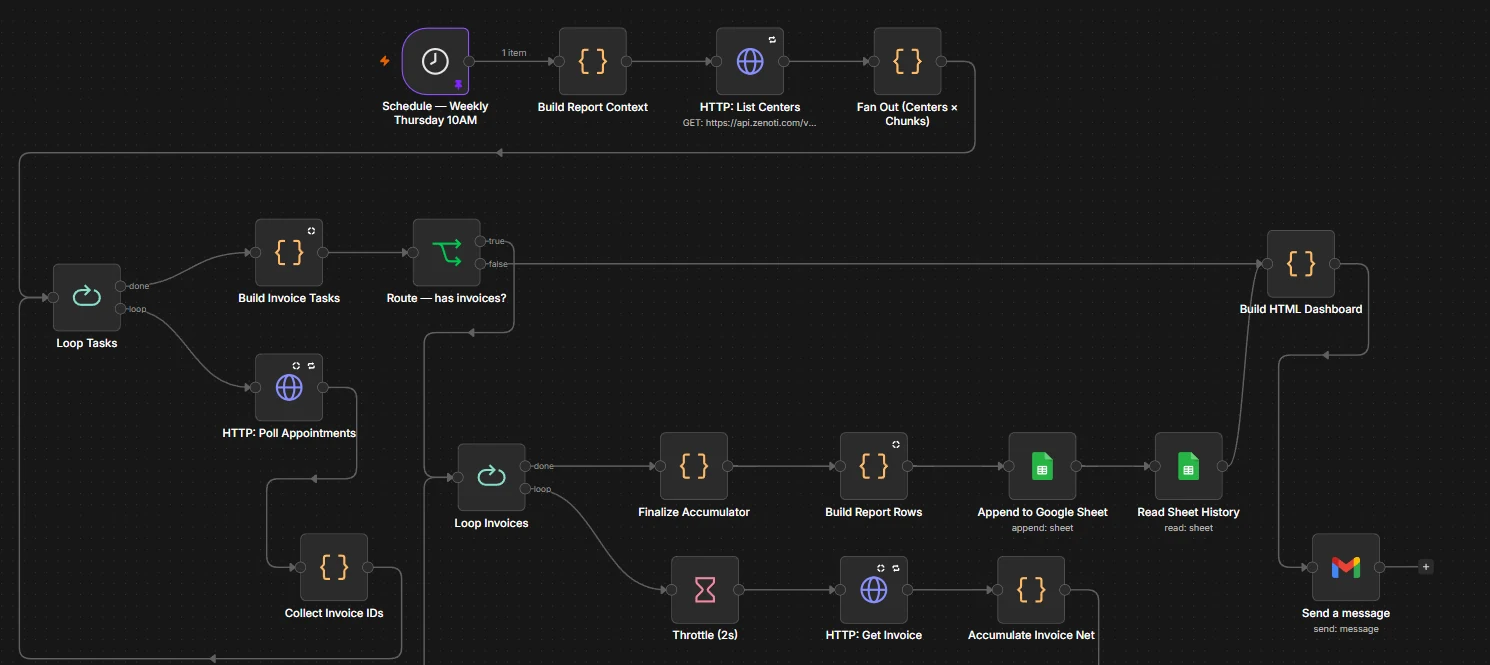Select the Schedule Weekly Thursday 10AM trigger node
1490x665 pixels.
tap(435, 61)
